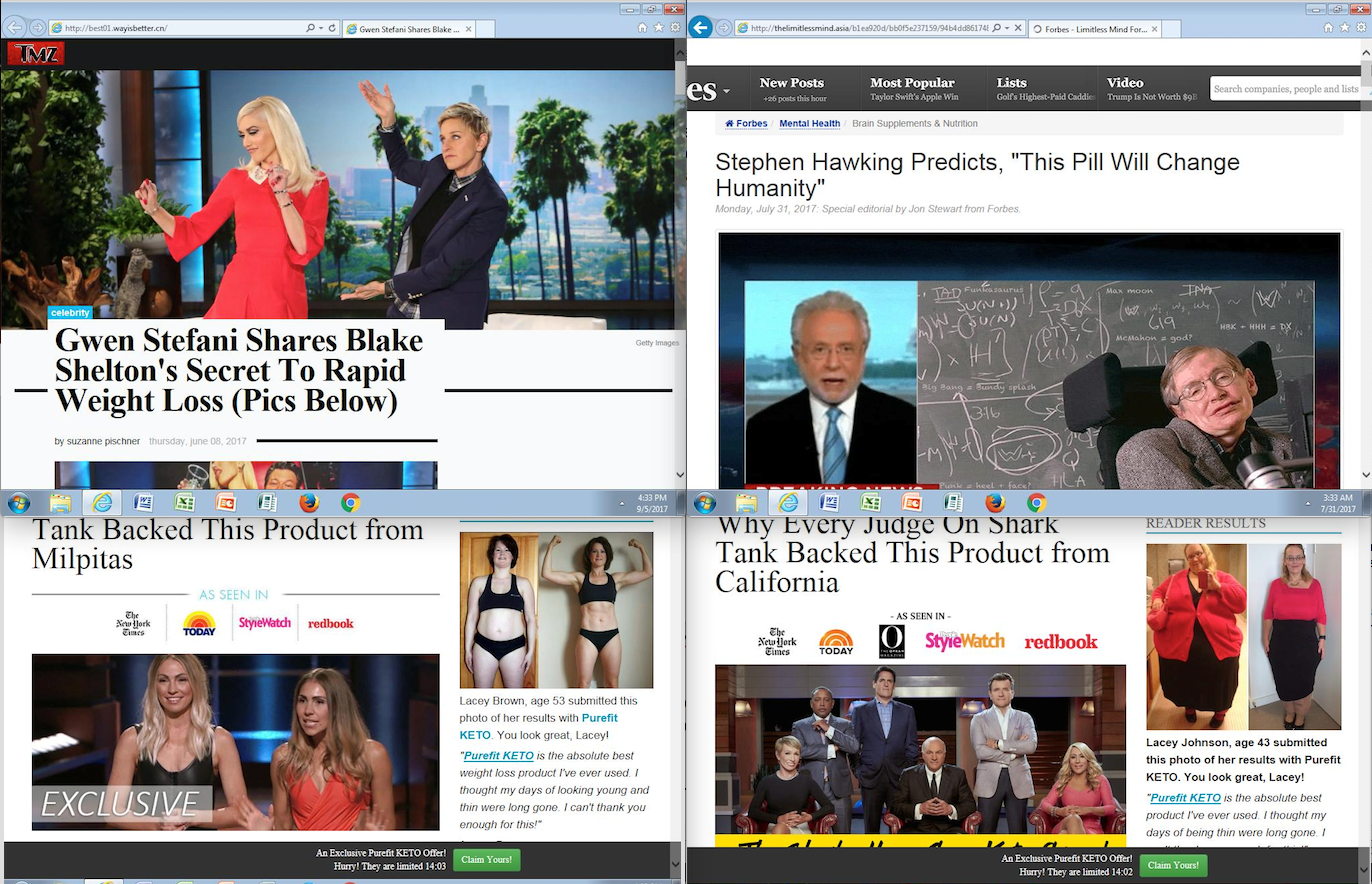The image size is (1372, 884).
Task: Open the Purefit KETO link in Lacey Johnson's quote
Action: point(1185,798)
